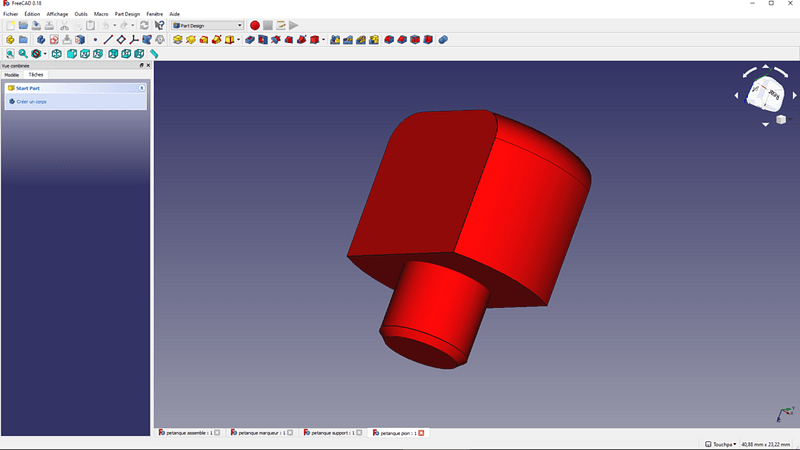Screen dimensions: 800x450
Task: Switch to the Modèle tab
Action: [x=12, y=75]
